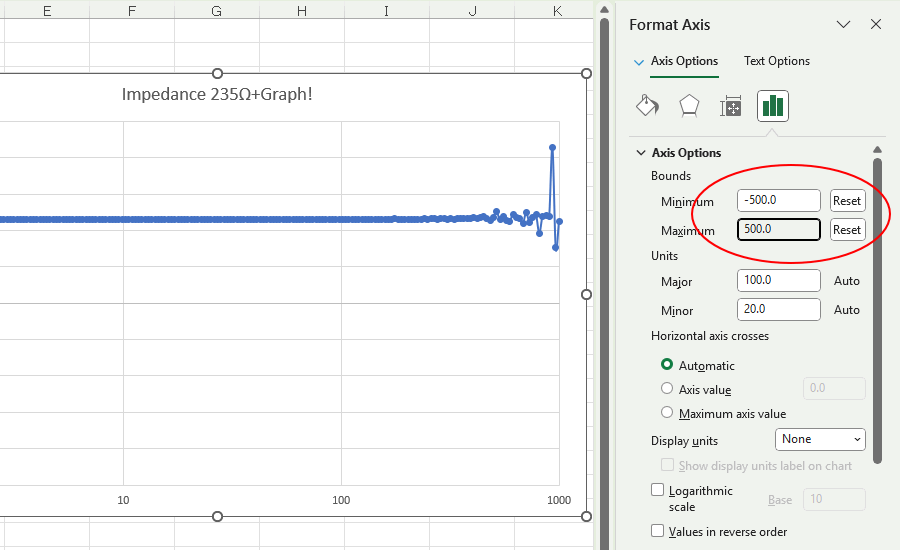Switch to the Text Options tab
Image resolution: width=900 pixels, height=550 pixels.
(777, 61)
